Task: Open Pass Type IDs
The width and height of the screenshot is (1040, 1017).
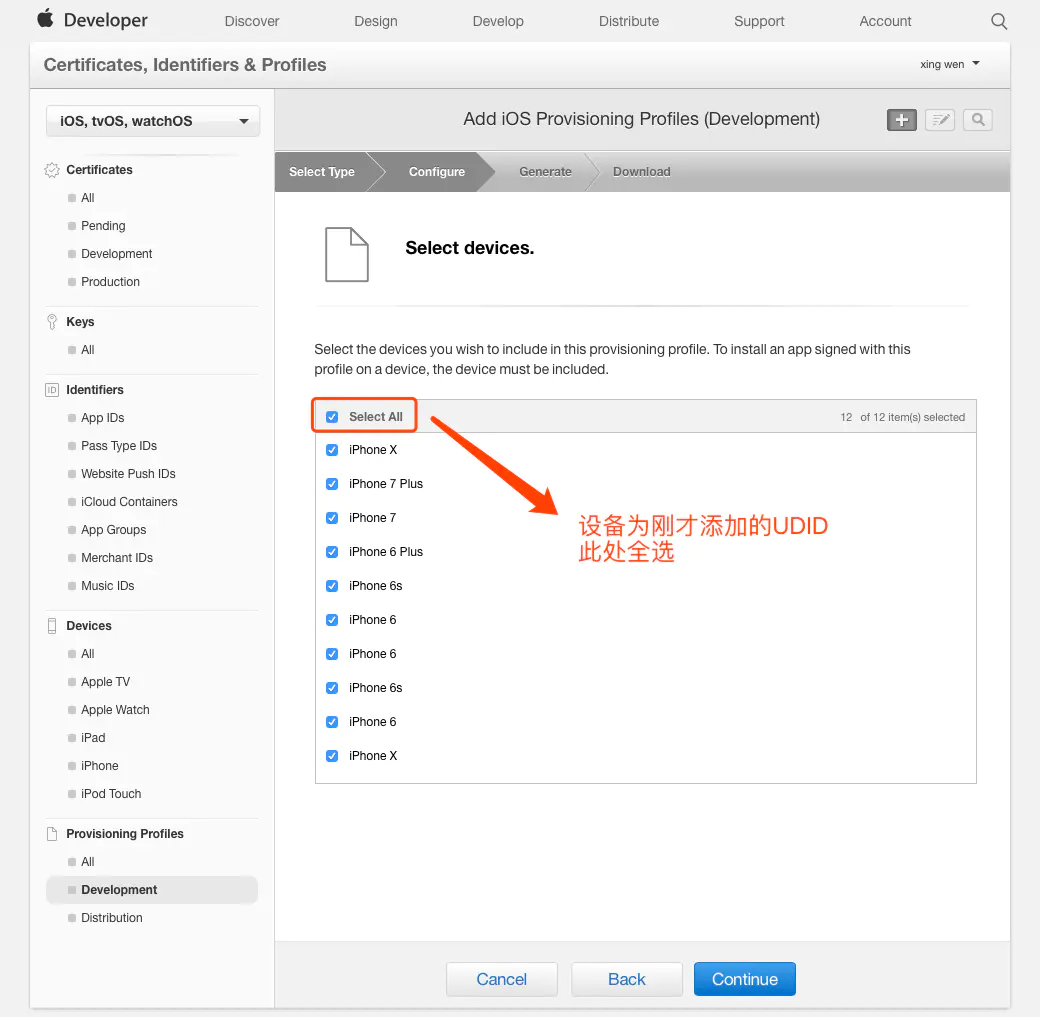Action: click(x=119, y=446)
